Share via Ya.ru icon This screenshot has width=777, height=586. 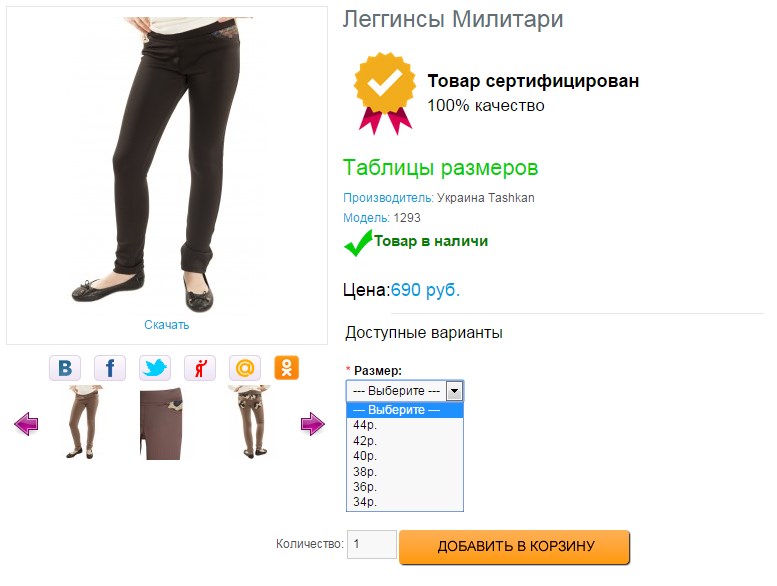200,368
